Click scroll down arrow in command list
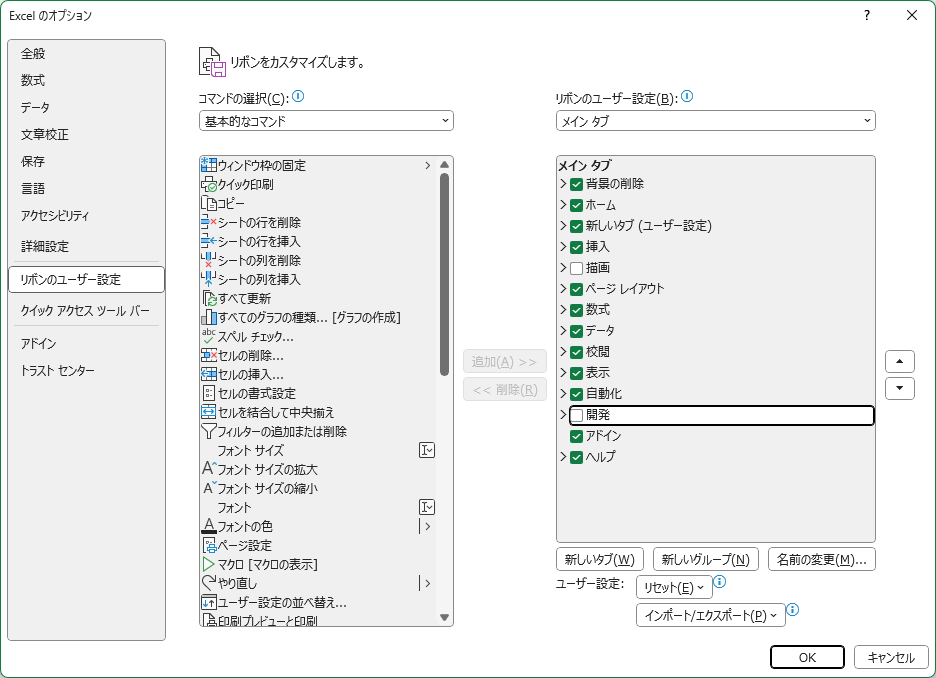The image size is (936, 678). [444, 617]
